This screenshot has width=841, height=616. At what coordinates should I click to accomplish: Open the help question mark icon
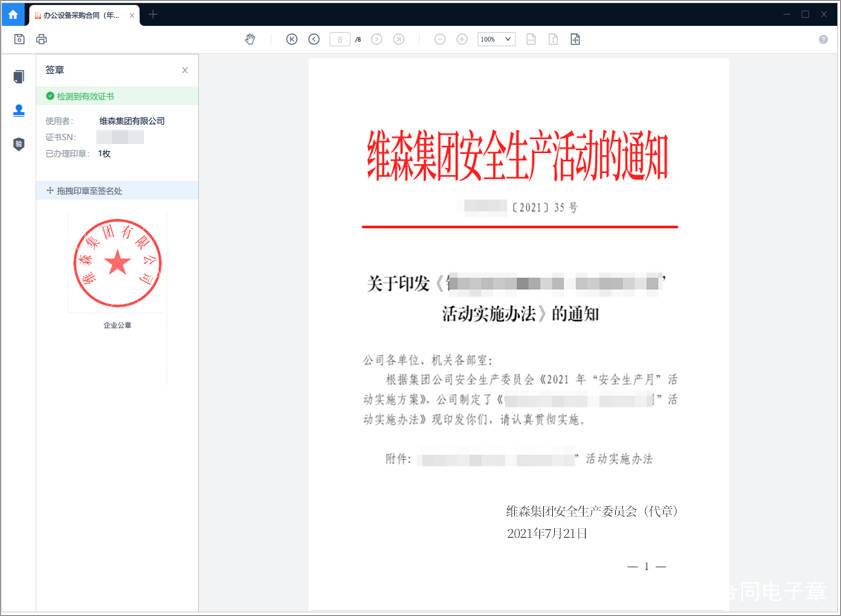click(x=823, y=39)
